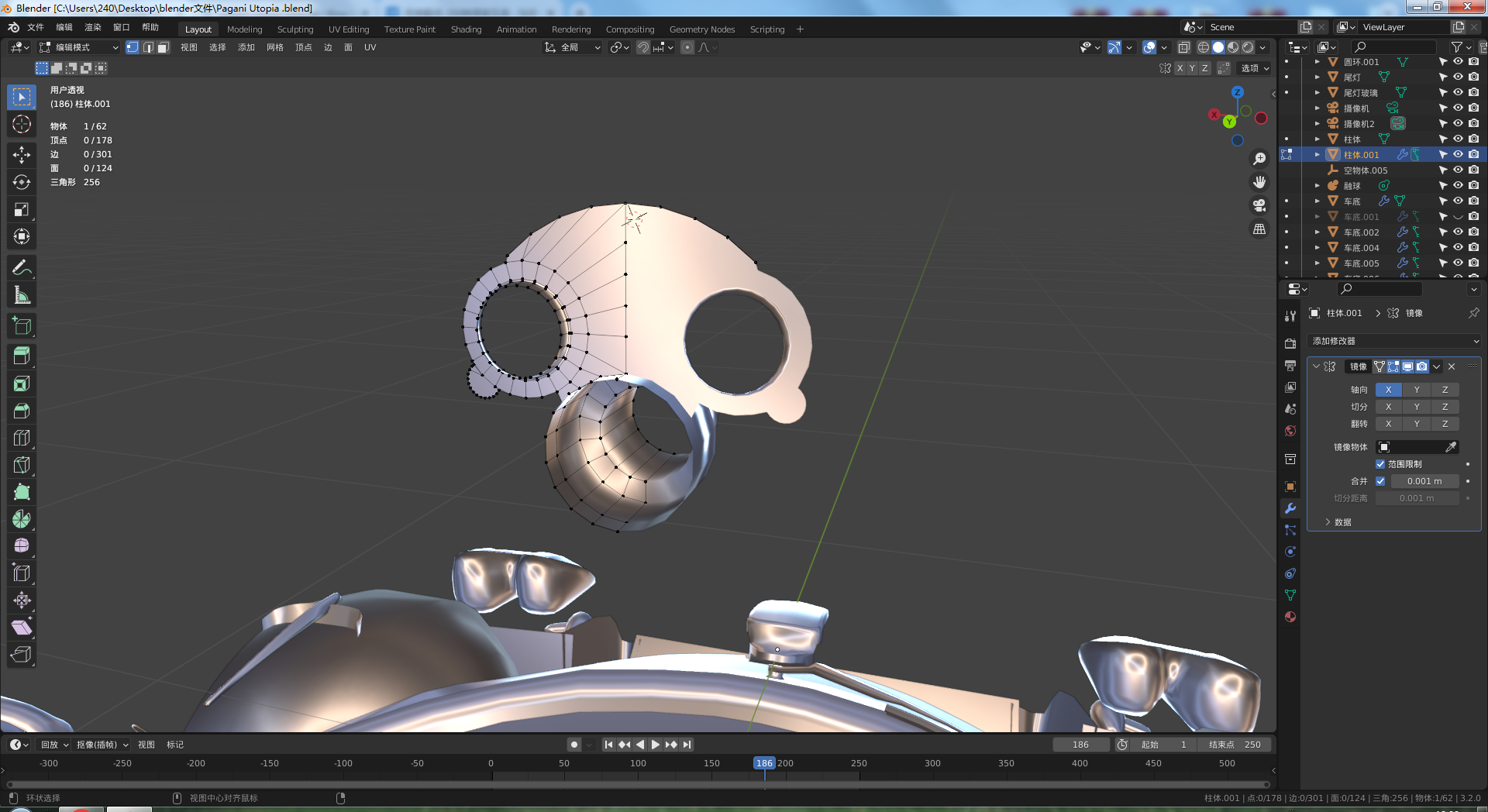Image resolution: width=1488 pixels, height=812 pixels.
Task: Open the 编辑模式 mode dropdown
Action: coord(79,47)
